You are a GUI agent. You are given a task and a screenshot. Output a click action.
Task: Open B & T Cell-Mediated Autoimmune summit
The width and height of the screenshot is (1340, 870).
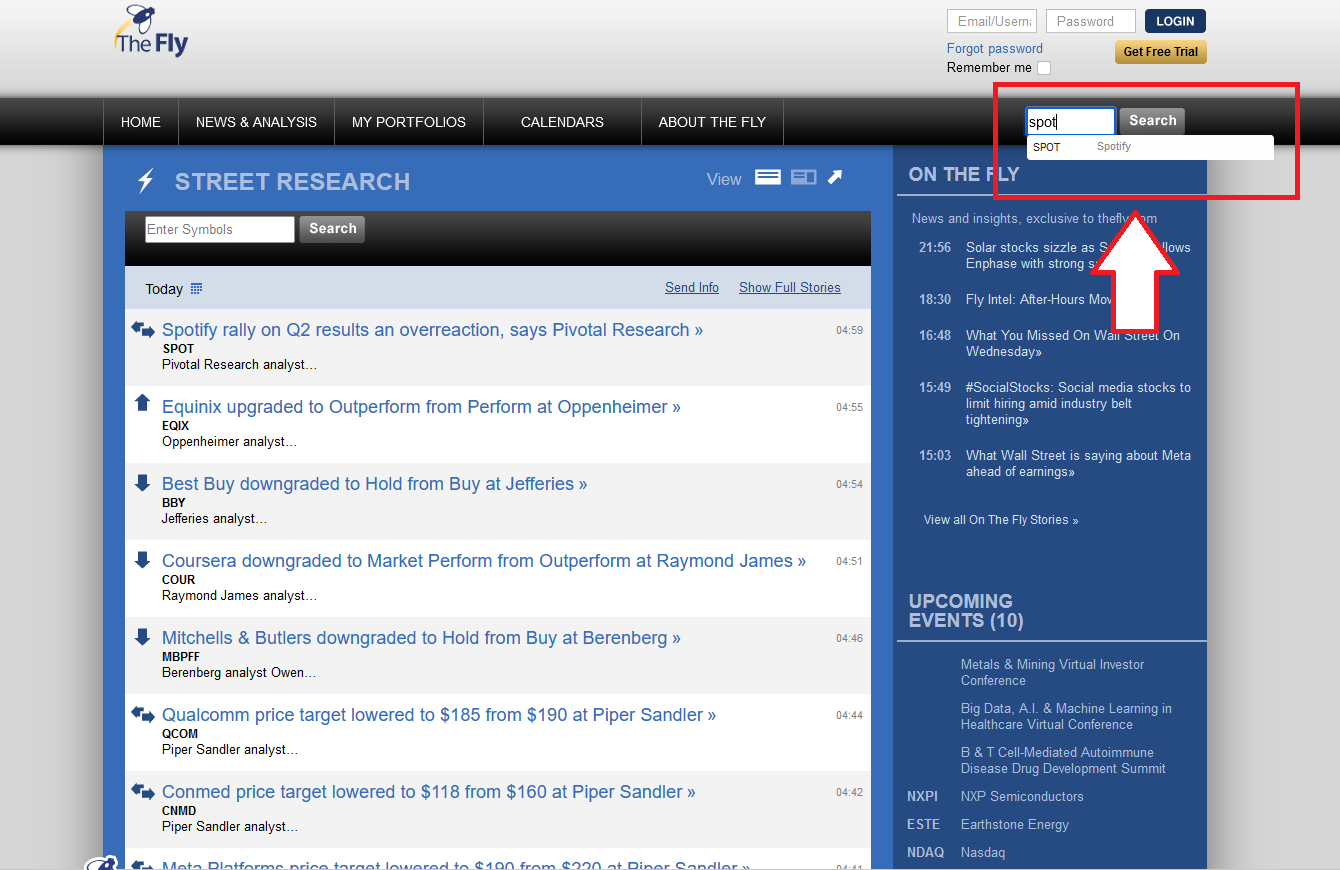pos(1063,760)
